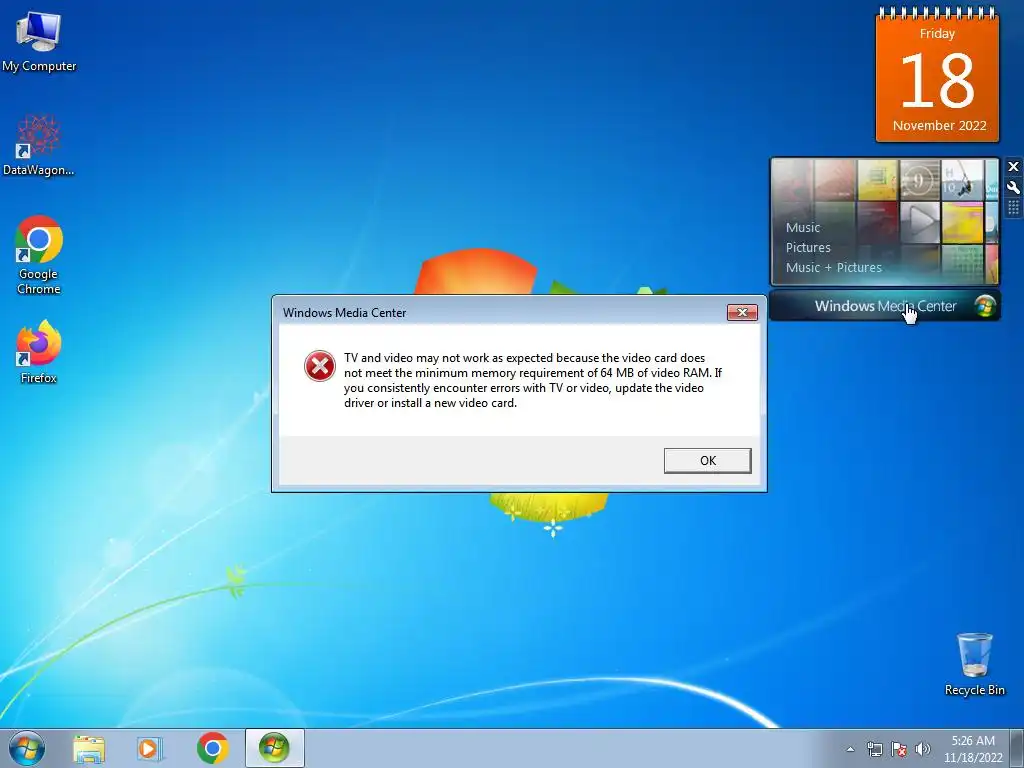
Task: Click the Windows Media Center dialog title
Action: pos(344,313)
